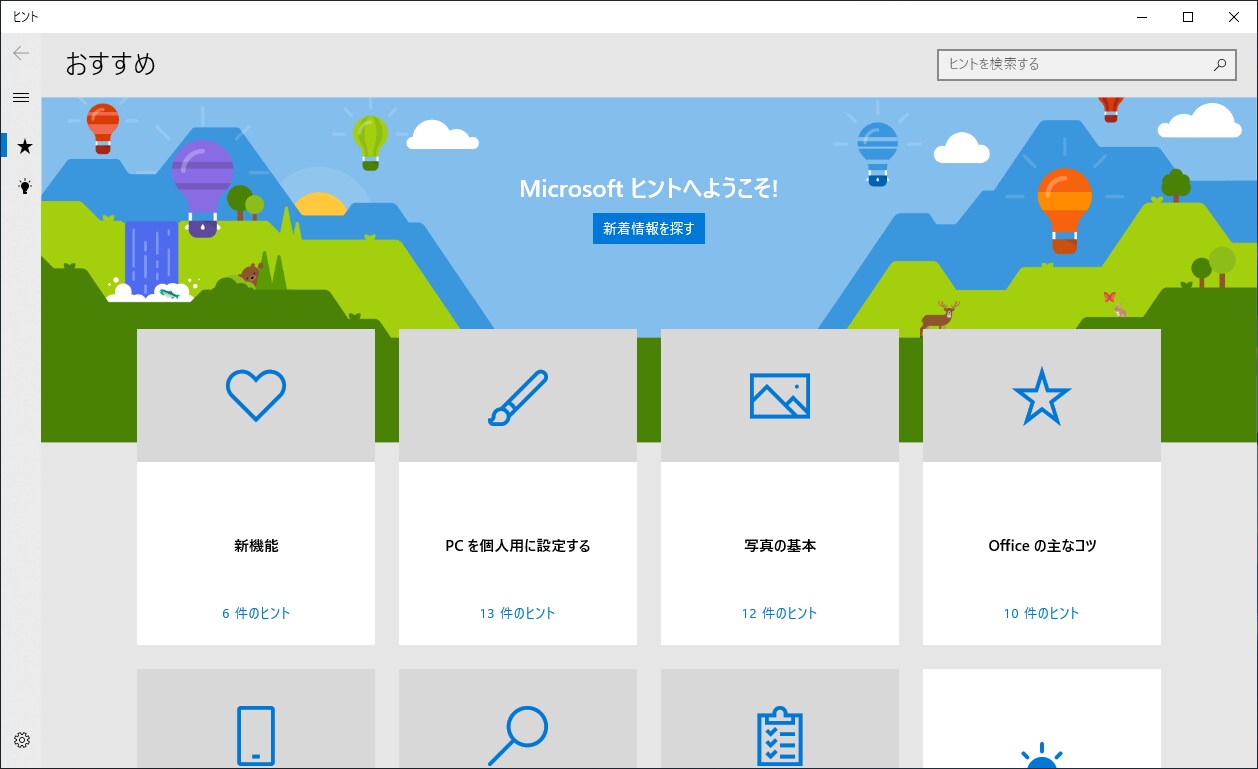The width and height of the screenshot is (1258, 769).
Task: Click the おすすめ page heading
Action: (x=111, y=64)
